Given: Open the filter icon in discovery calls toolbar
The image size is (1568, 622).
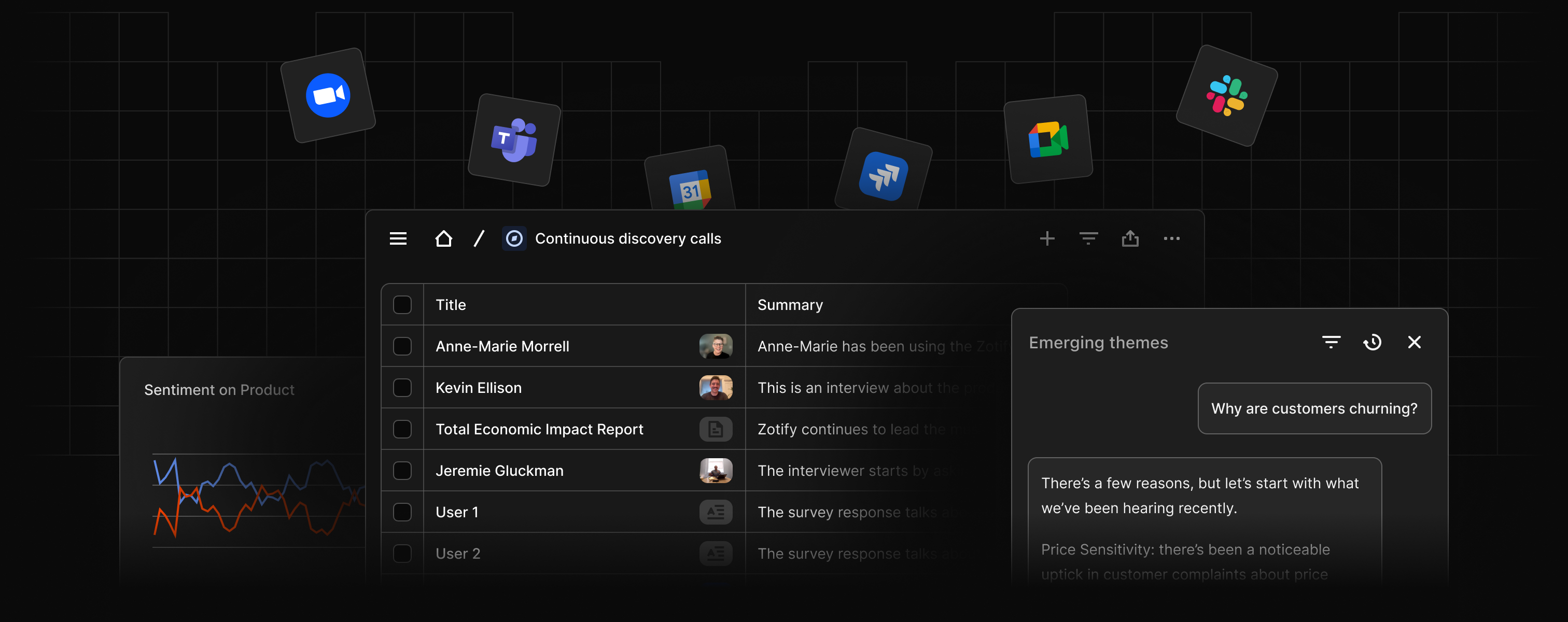Looking at the screenshot, I should pyautogui.click(x=1088, y=238).
